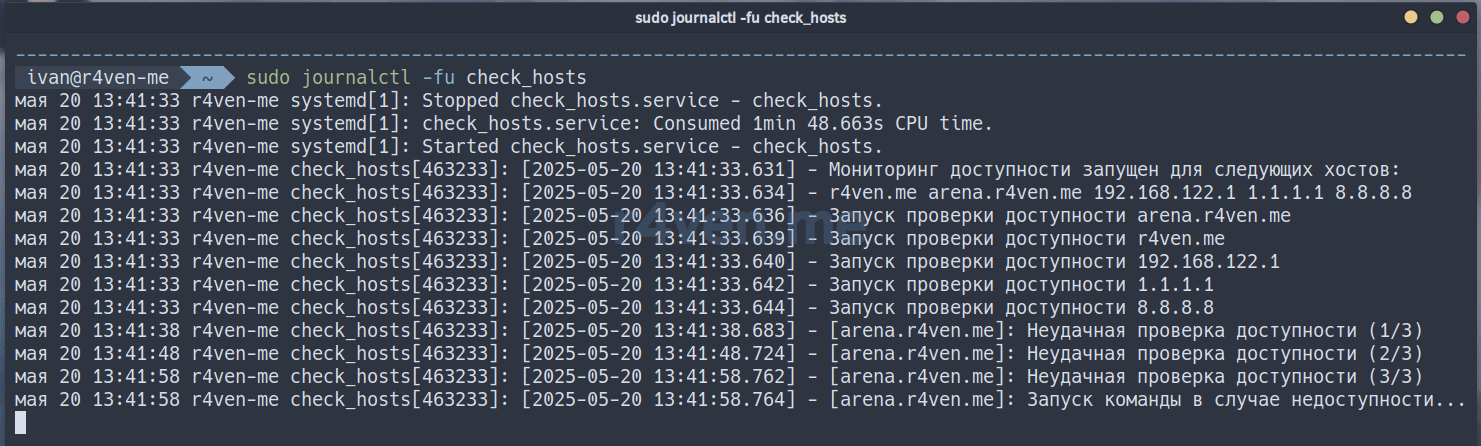Click the line 'Запуск проверки доступности 192.168.122.1'

(1054, 261)
